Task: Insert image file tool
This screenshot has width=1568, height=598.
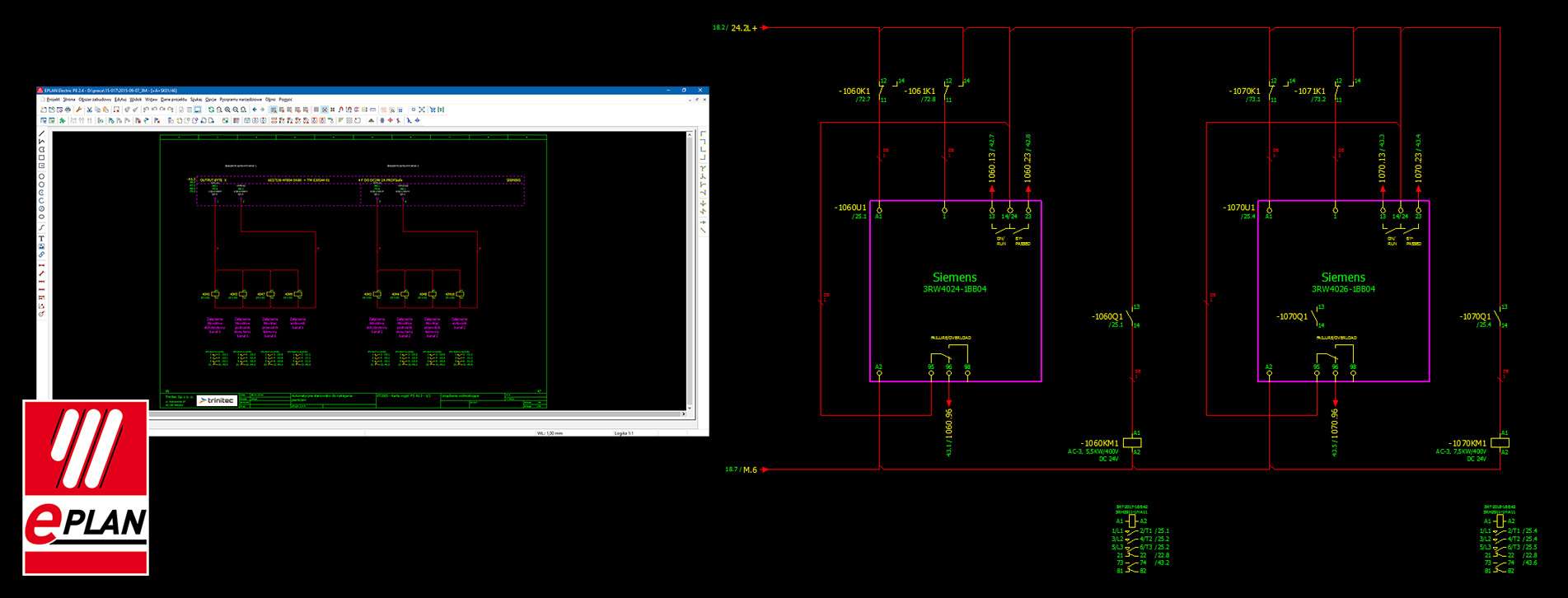Action: tap(42, 246)
